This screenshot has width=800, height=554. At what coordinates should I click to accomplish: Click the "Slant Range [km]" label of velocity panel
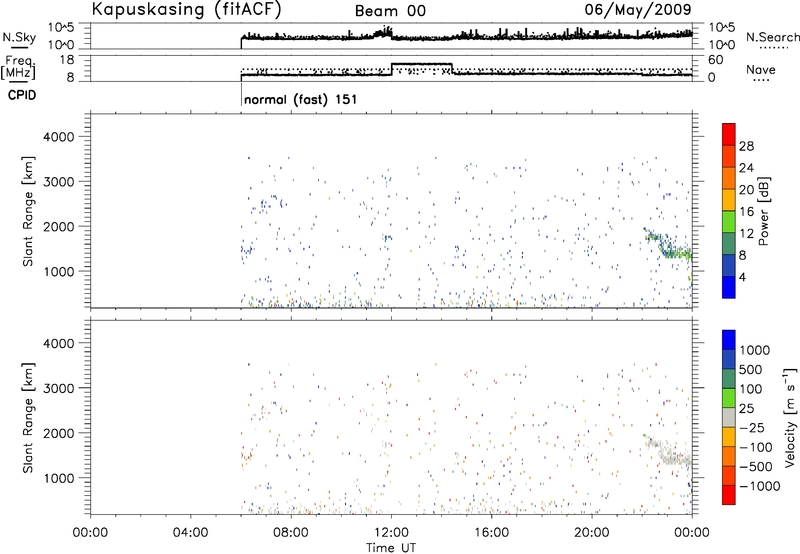tap(28, 418)
